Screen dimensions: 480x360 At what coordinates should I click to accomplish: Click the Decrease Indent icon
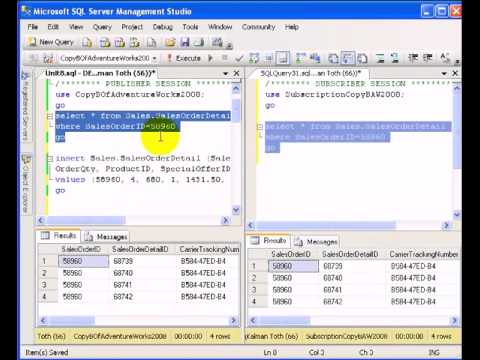click(413, 58)
